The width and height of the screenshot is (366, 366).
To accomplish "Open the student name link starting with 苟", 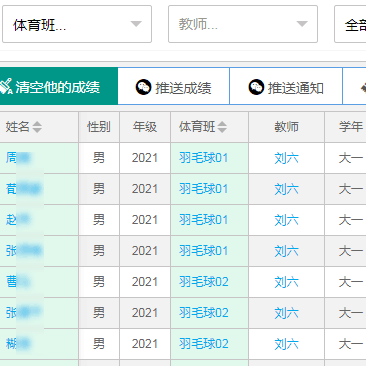I will click(23, 189).
